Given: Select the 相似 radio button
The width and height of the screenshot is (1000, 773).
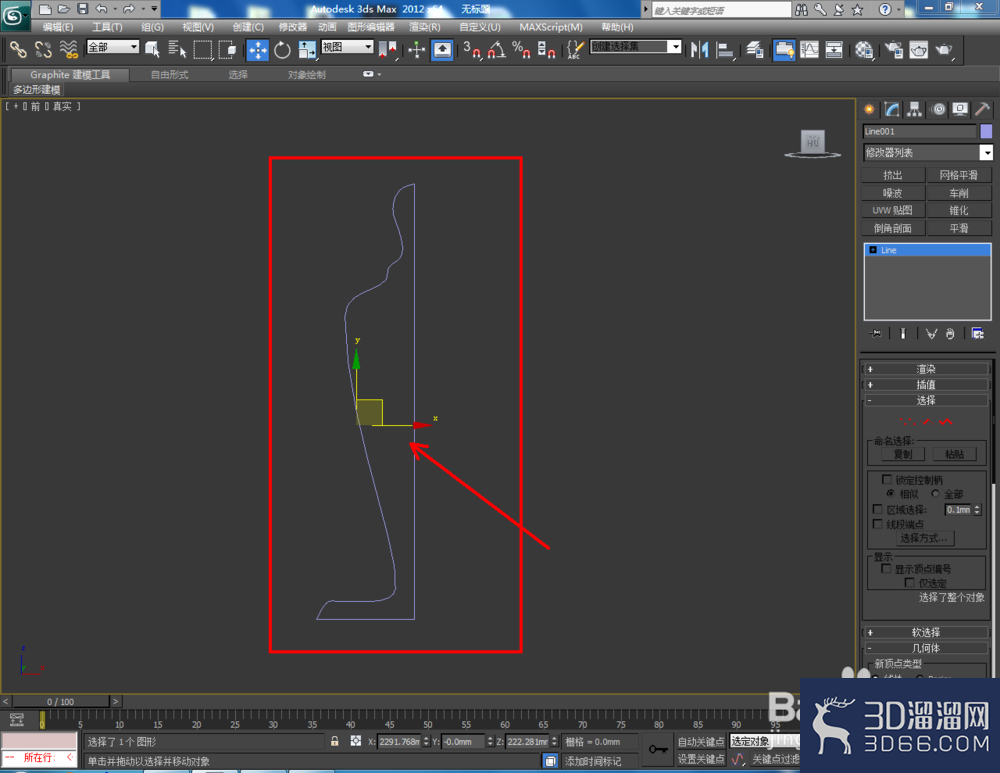Looking at the screenshot, I should (x=890, y=494).
